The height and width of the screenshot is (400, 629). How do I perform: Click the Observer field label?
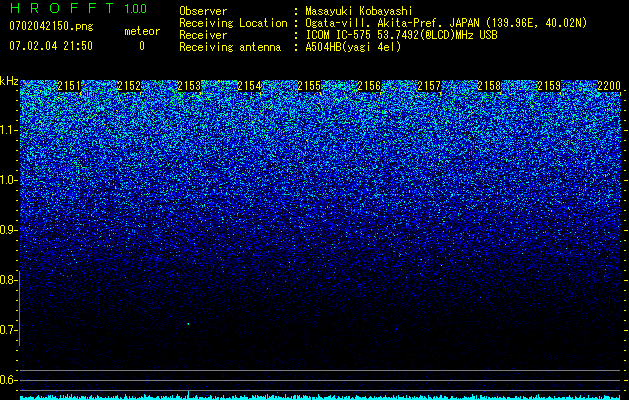tap(203, 11)
